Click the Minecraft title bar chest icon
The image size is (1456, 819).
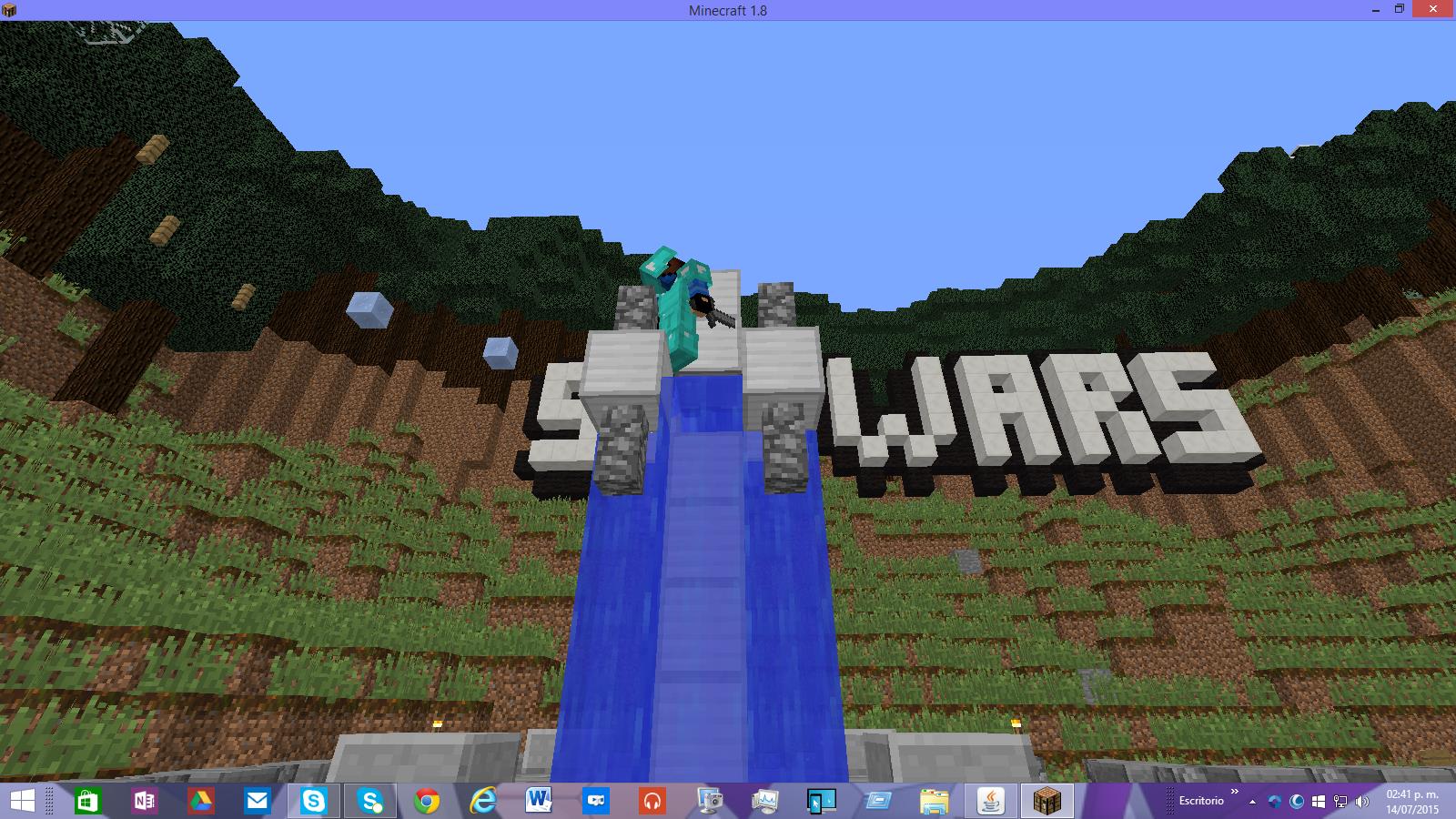pyautogui.click(x=9, y=10)
